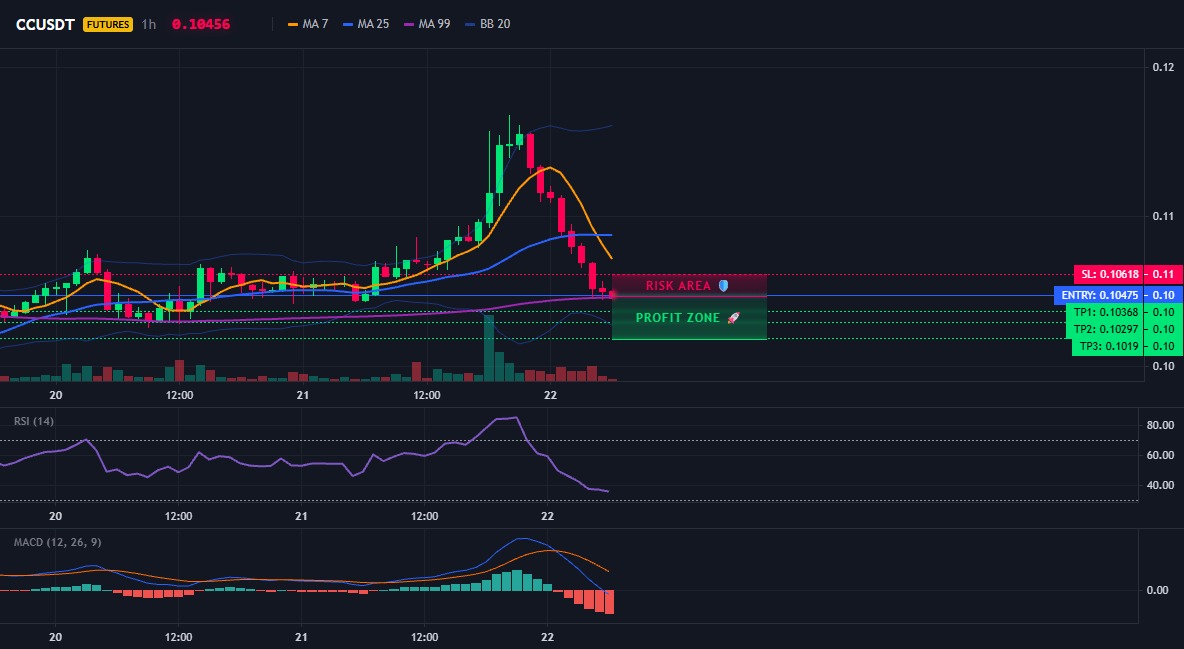
Task: Open the RSI (14) indicator label
Action: pos(34,421)
